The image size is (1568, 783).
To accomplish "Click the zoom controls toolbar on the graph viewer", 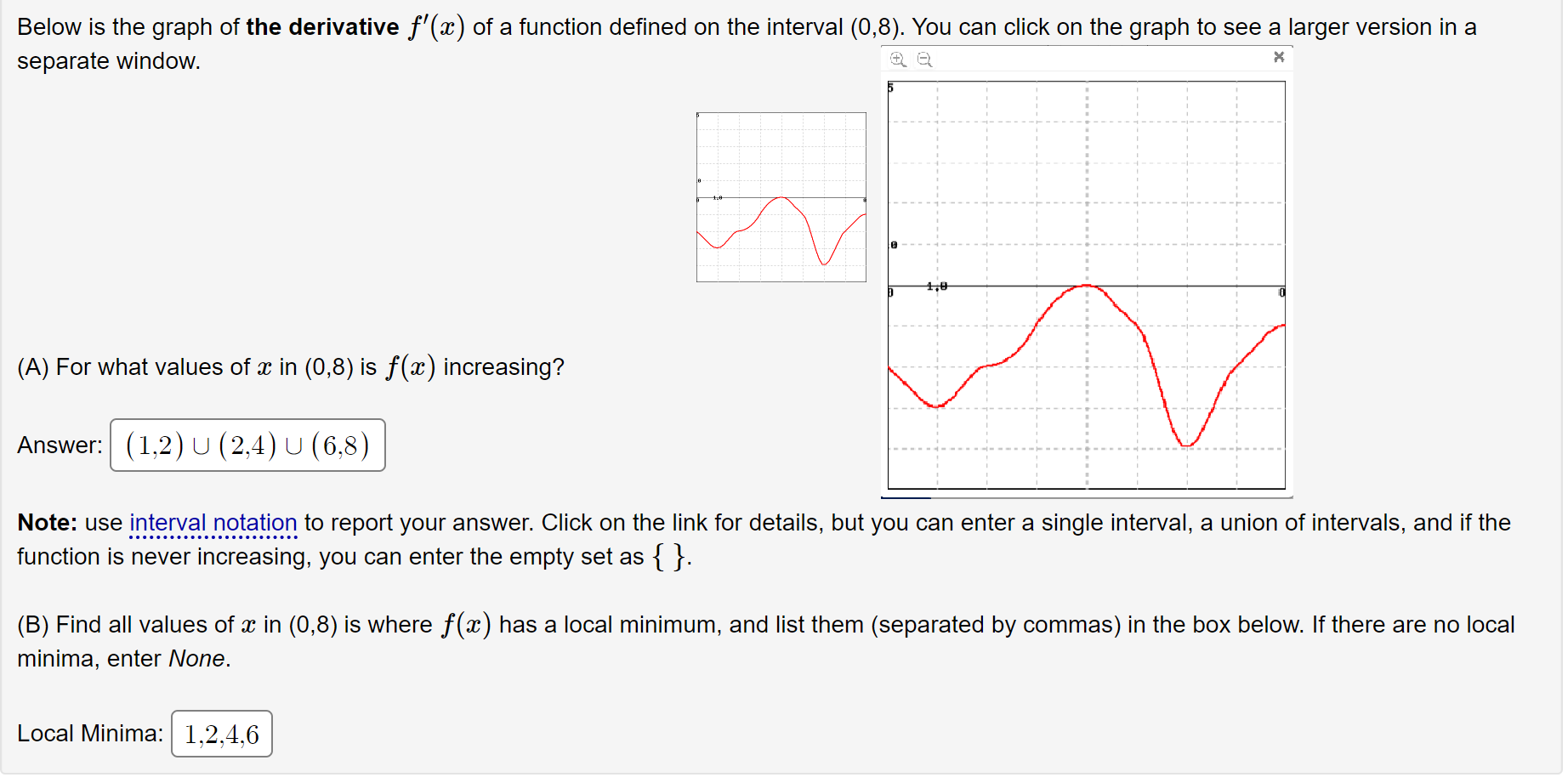I will point(910,59).
